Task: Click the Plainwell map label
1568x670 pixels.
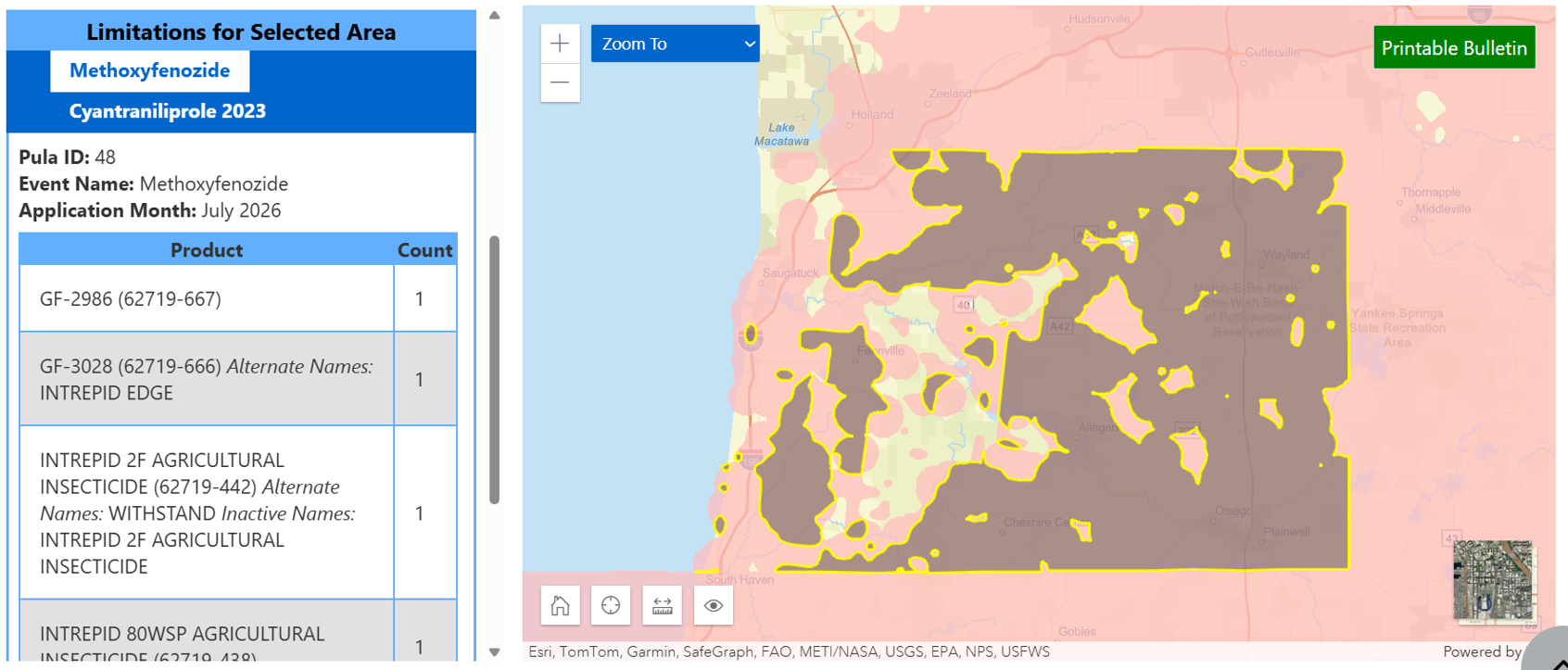Action: [x=1286, y=532]
